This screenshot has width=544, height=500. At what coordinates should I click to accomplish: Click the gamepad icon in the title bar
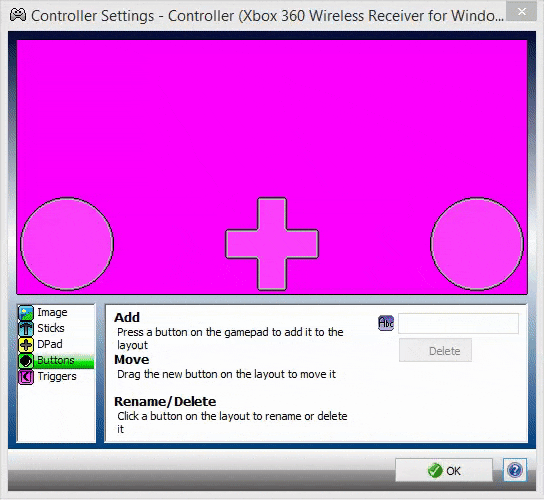coord(18,15)
